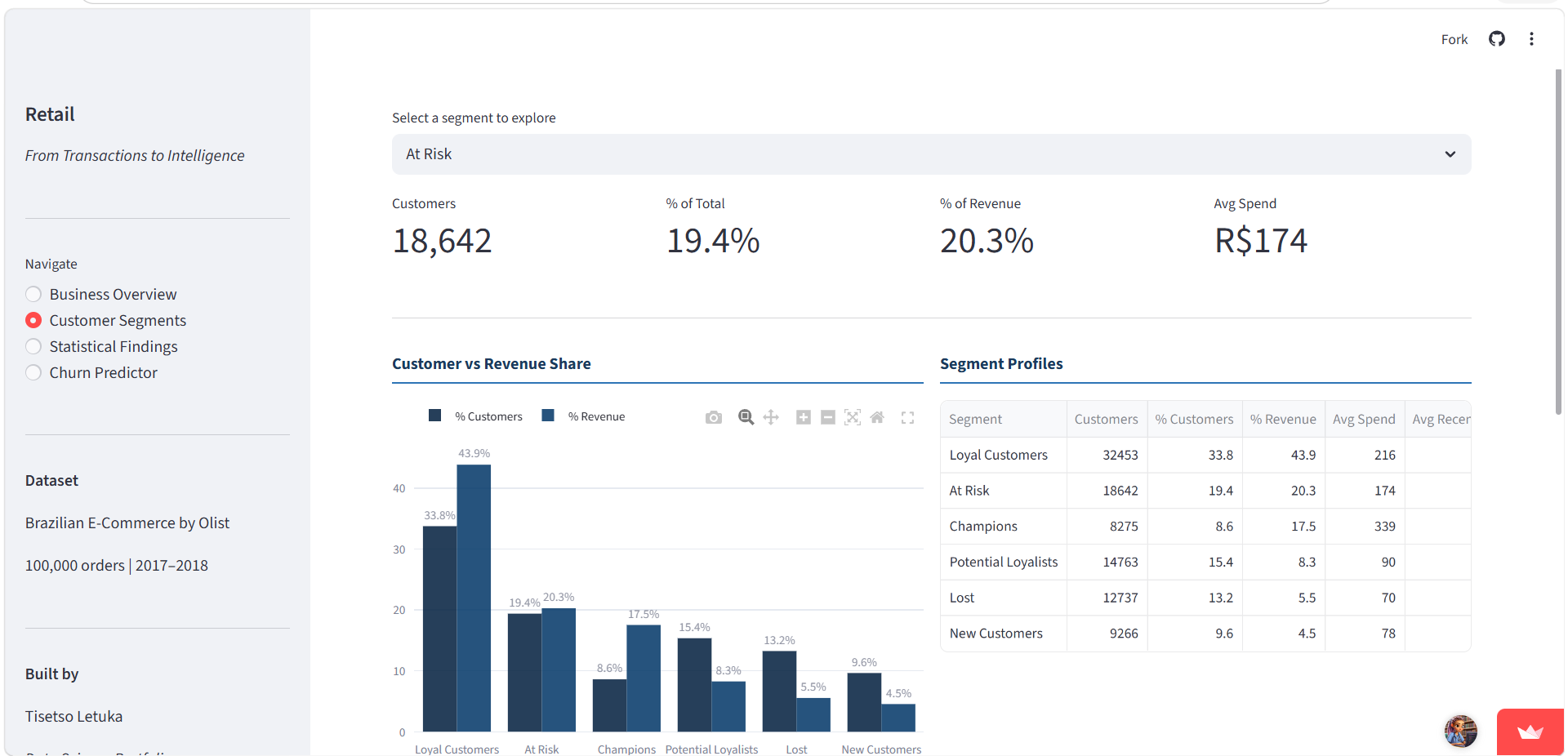
Task: Click the red Streamlit crown badge
Action: coord(1530,732)
